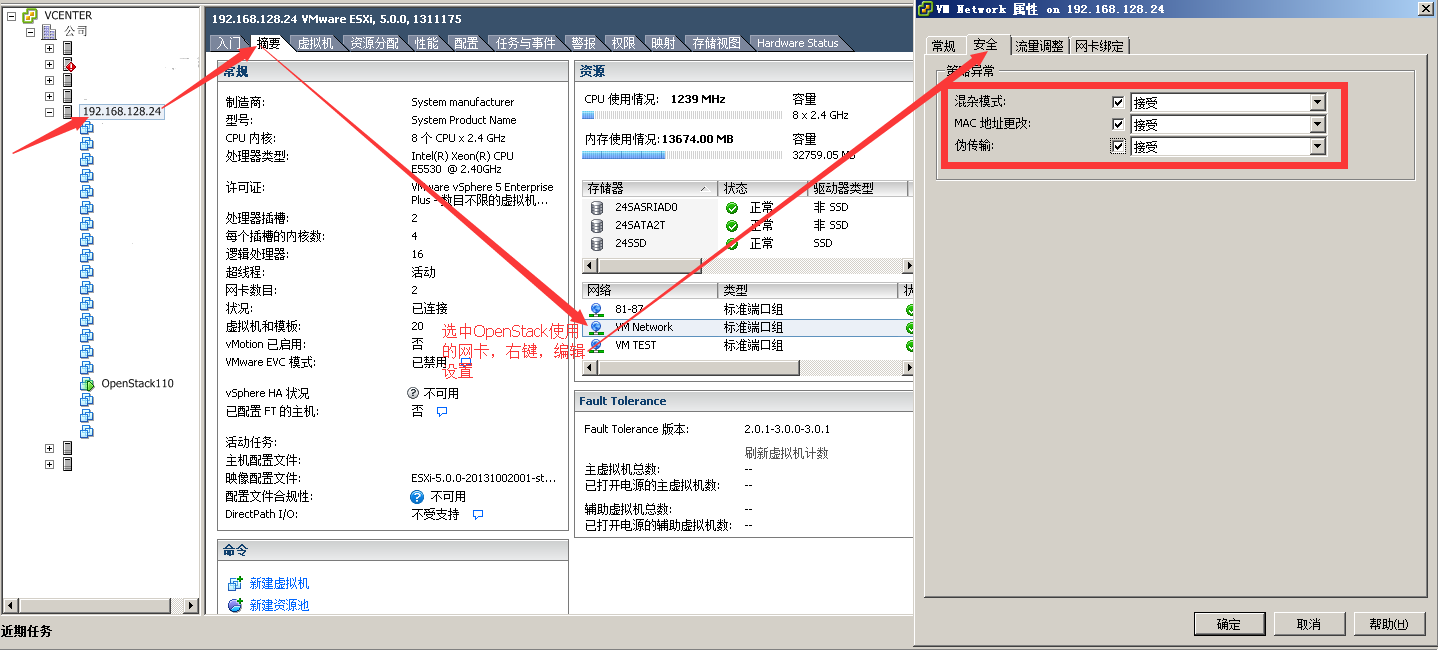
Task: Click network icon for VM TEST
Action: (x=597, y=346)
